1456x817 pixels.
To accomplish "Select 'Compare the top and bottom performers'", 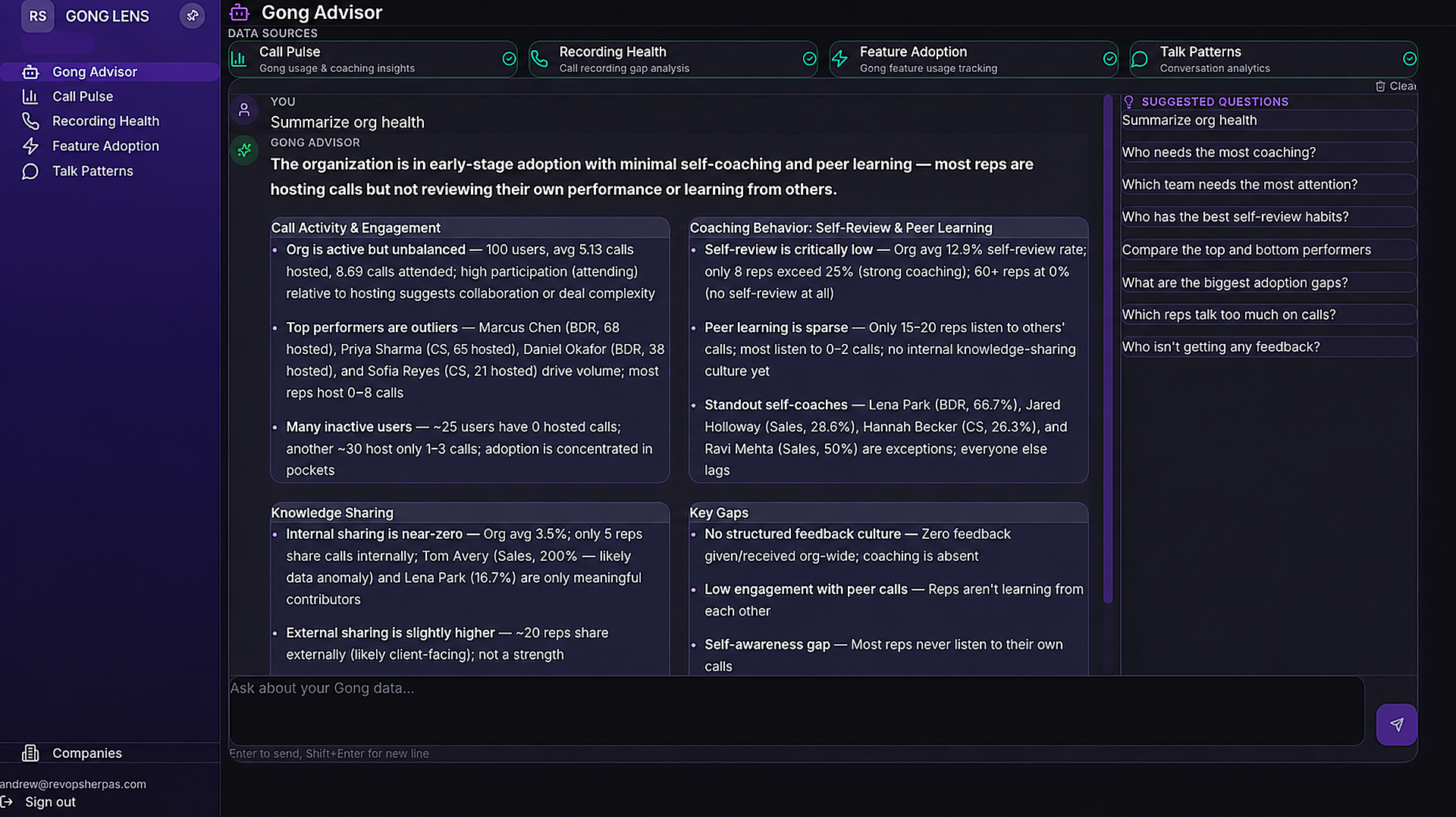I will click(1269, 249).
